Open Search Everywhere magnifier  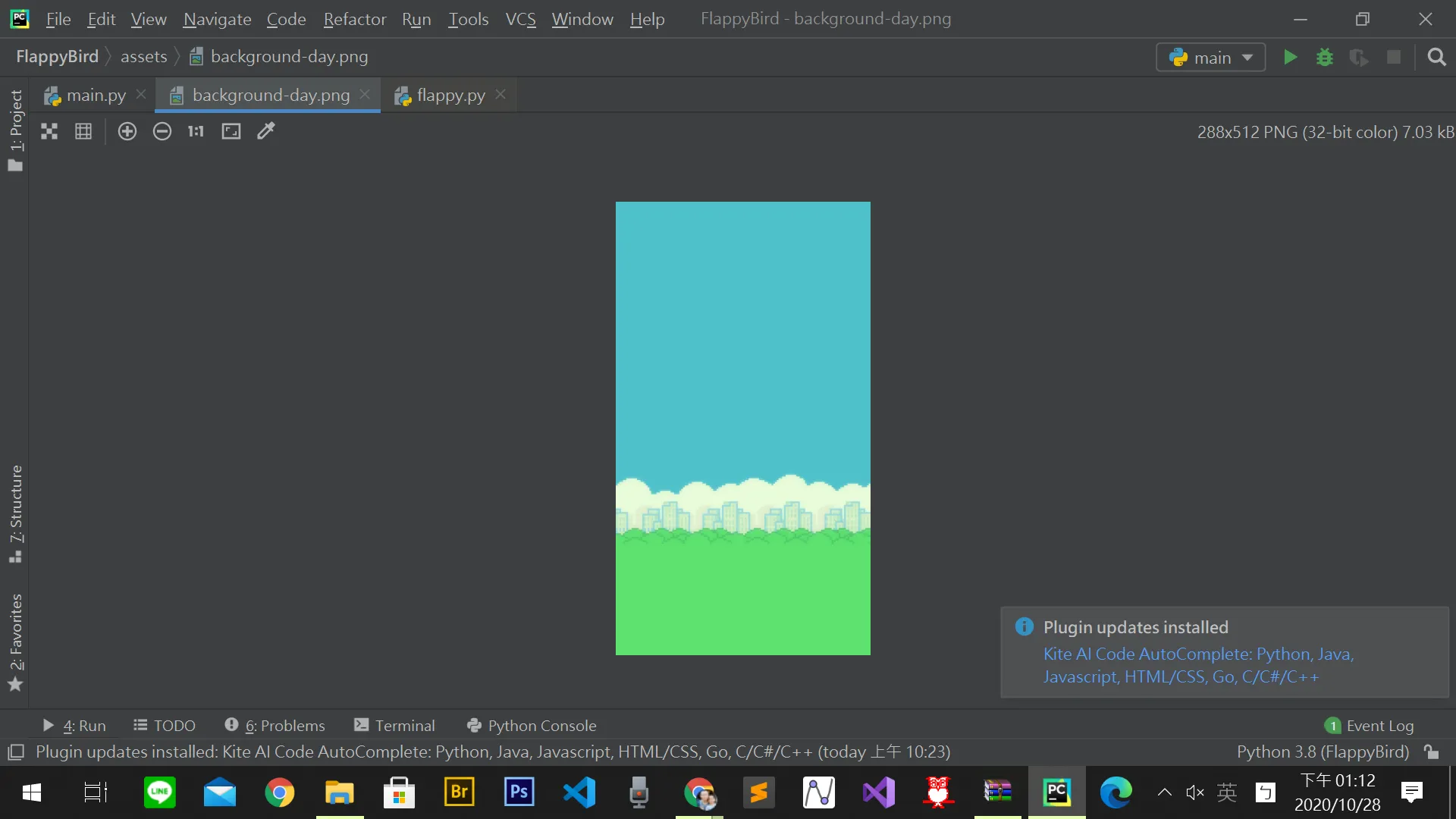tap(1436, 58)
